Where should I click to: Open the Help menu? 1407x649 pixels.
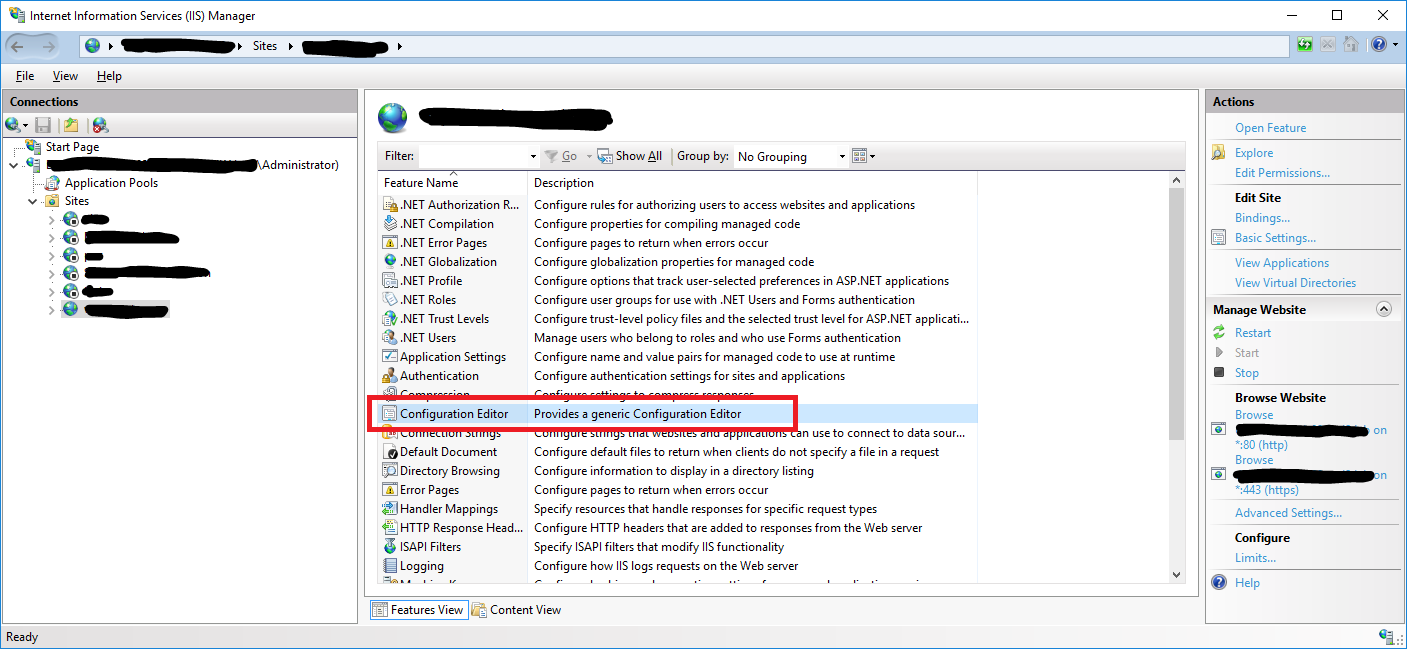(109, 76)
